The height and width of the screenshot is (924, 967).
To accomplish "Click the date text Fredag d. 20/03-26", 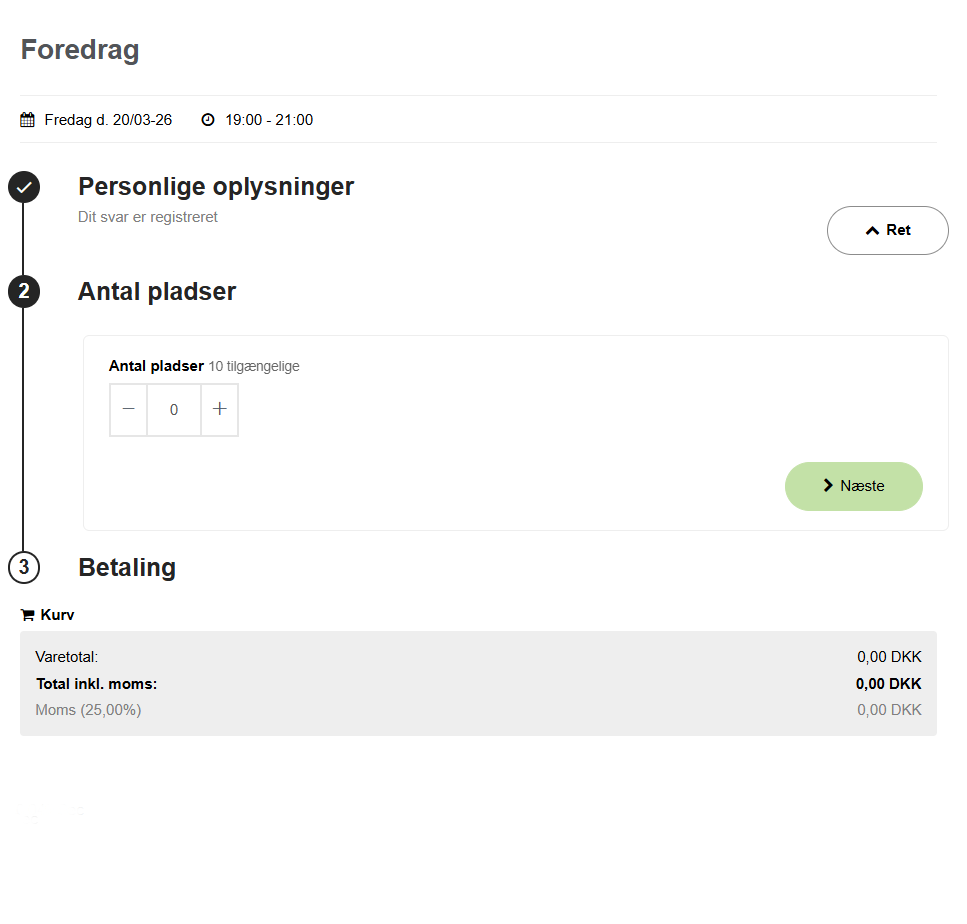I will 108,120.
